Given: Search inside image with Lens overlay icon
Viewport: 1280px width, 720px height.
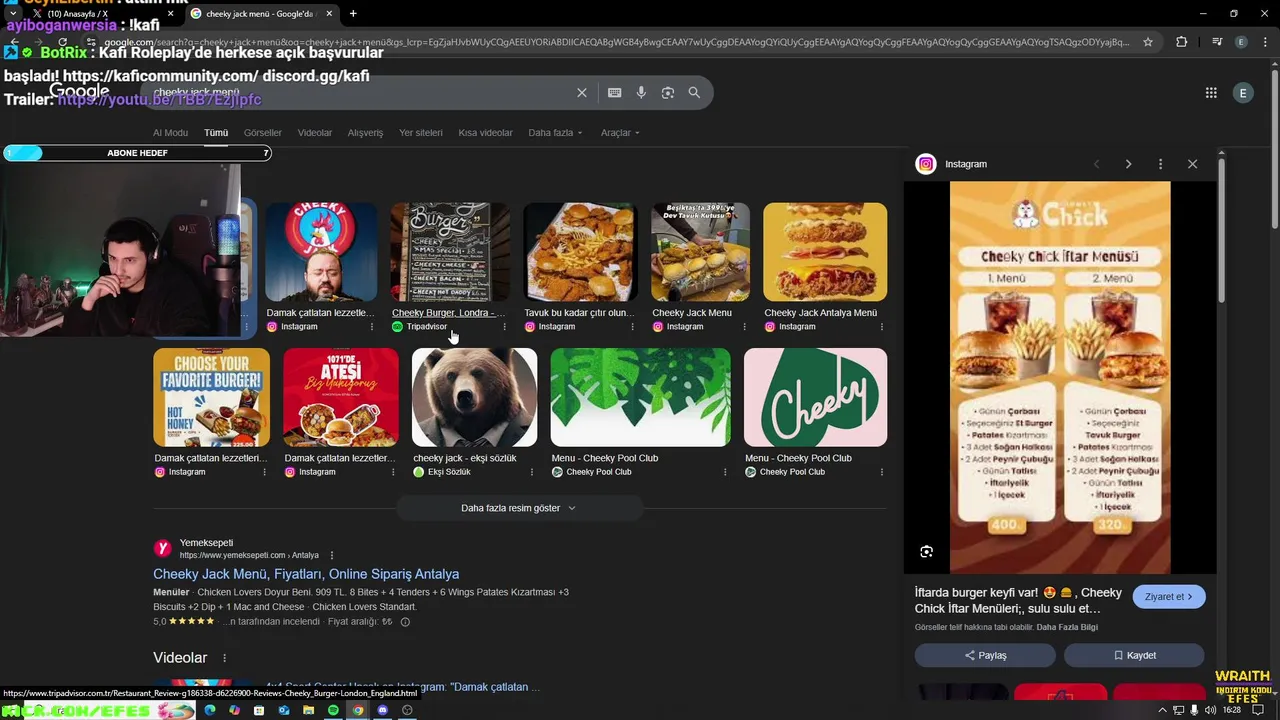Looking at the screenshot, I should pos(927,552).
